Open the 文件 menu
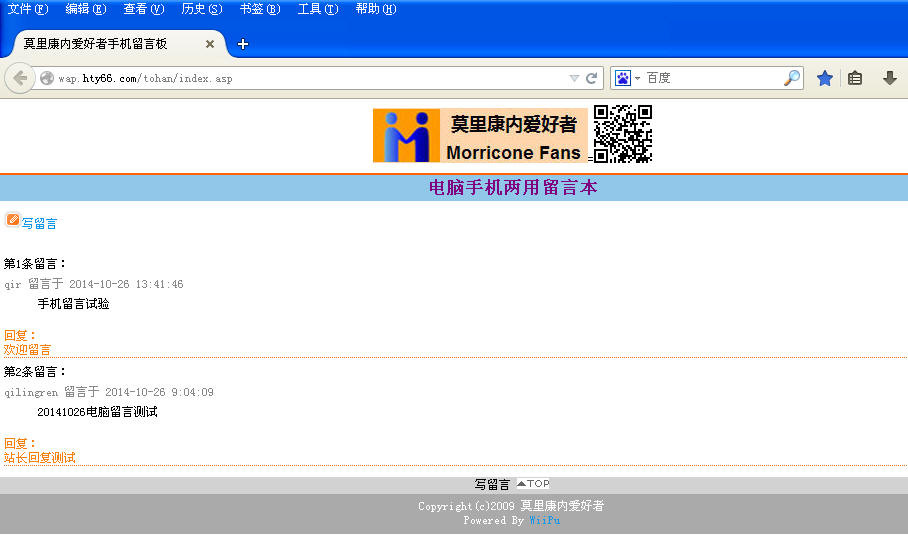Screen dimensions: 908x556 27,9
